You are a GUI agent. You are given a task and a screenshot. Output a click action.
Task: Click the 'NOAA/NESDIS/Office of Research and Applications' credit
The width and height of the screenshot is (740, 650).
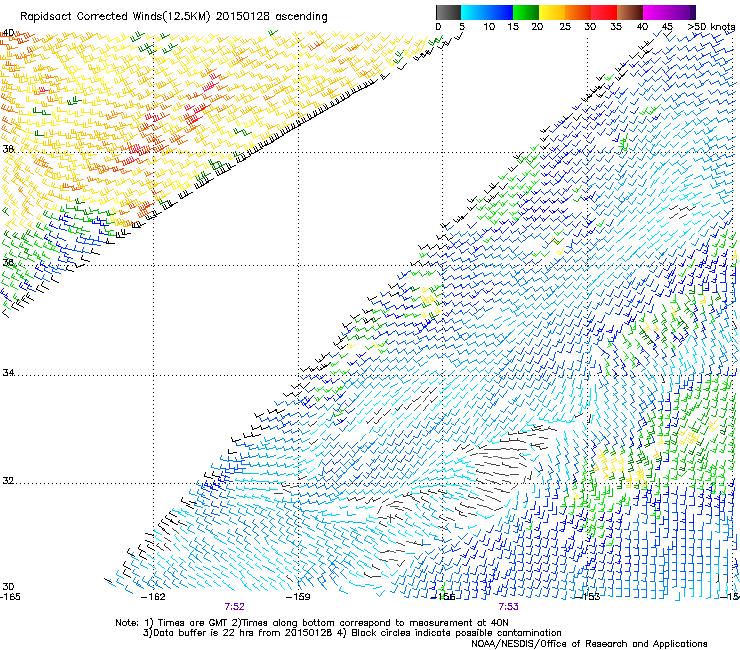click(589, 644)
